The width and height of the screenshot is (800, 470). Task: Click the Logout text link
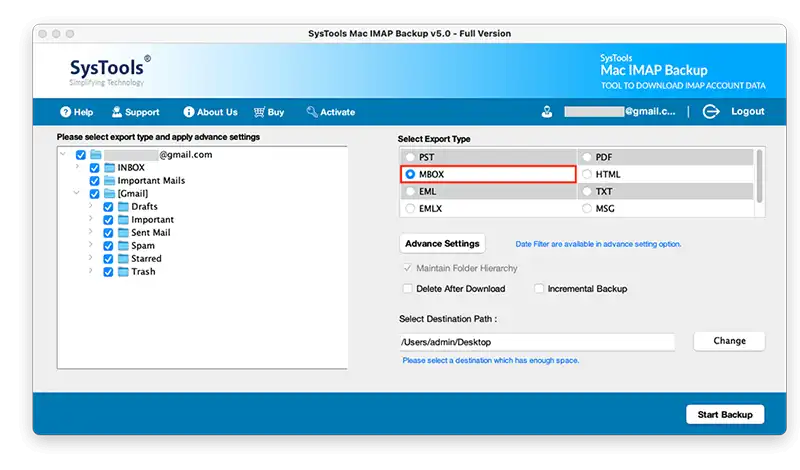click(x=747, y=111)
